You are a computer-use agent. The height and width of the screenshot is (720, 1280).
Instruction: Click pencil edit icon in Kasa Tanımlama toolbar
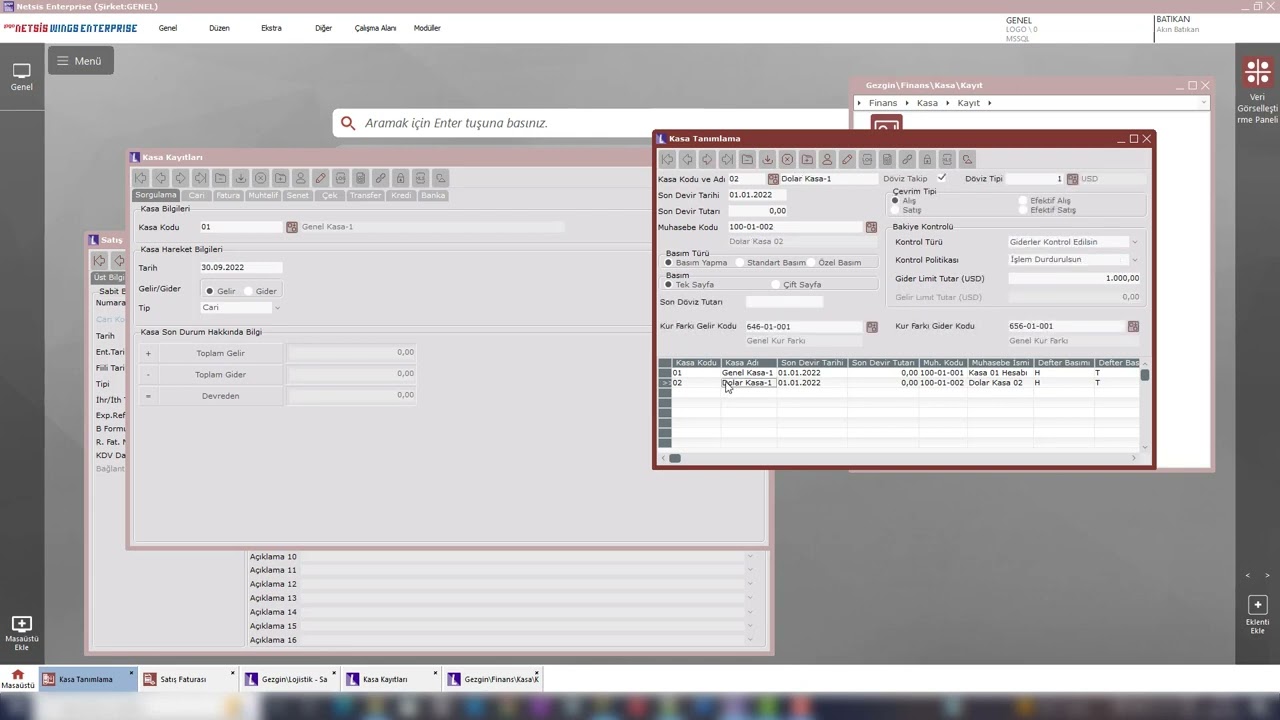847,159
